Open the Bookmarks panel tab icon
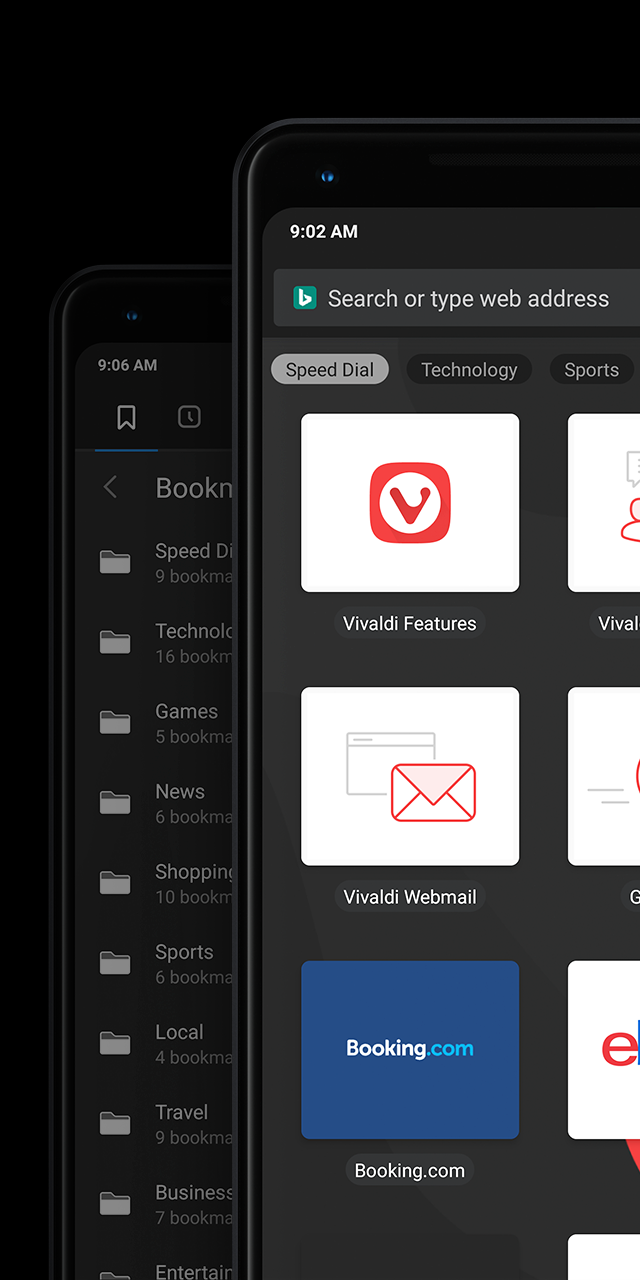 coord(126,417)
